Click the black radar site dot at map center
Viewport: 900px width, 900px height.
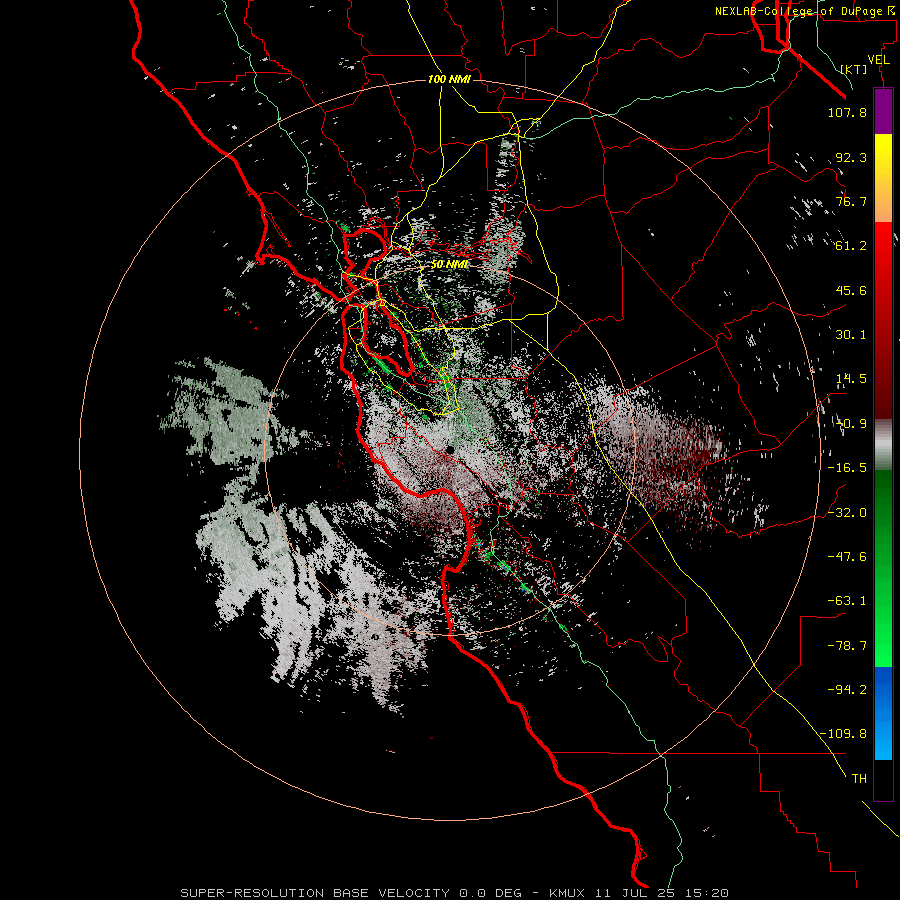point(451,450)
